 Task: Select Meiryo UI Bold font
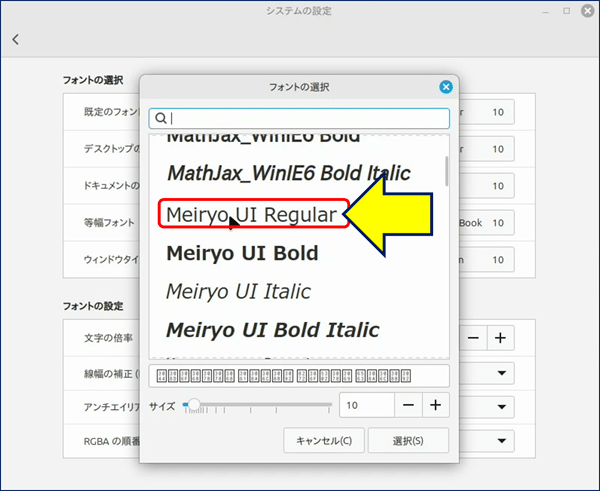coord(242,253)
